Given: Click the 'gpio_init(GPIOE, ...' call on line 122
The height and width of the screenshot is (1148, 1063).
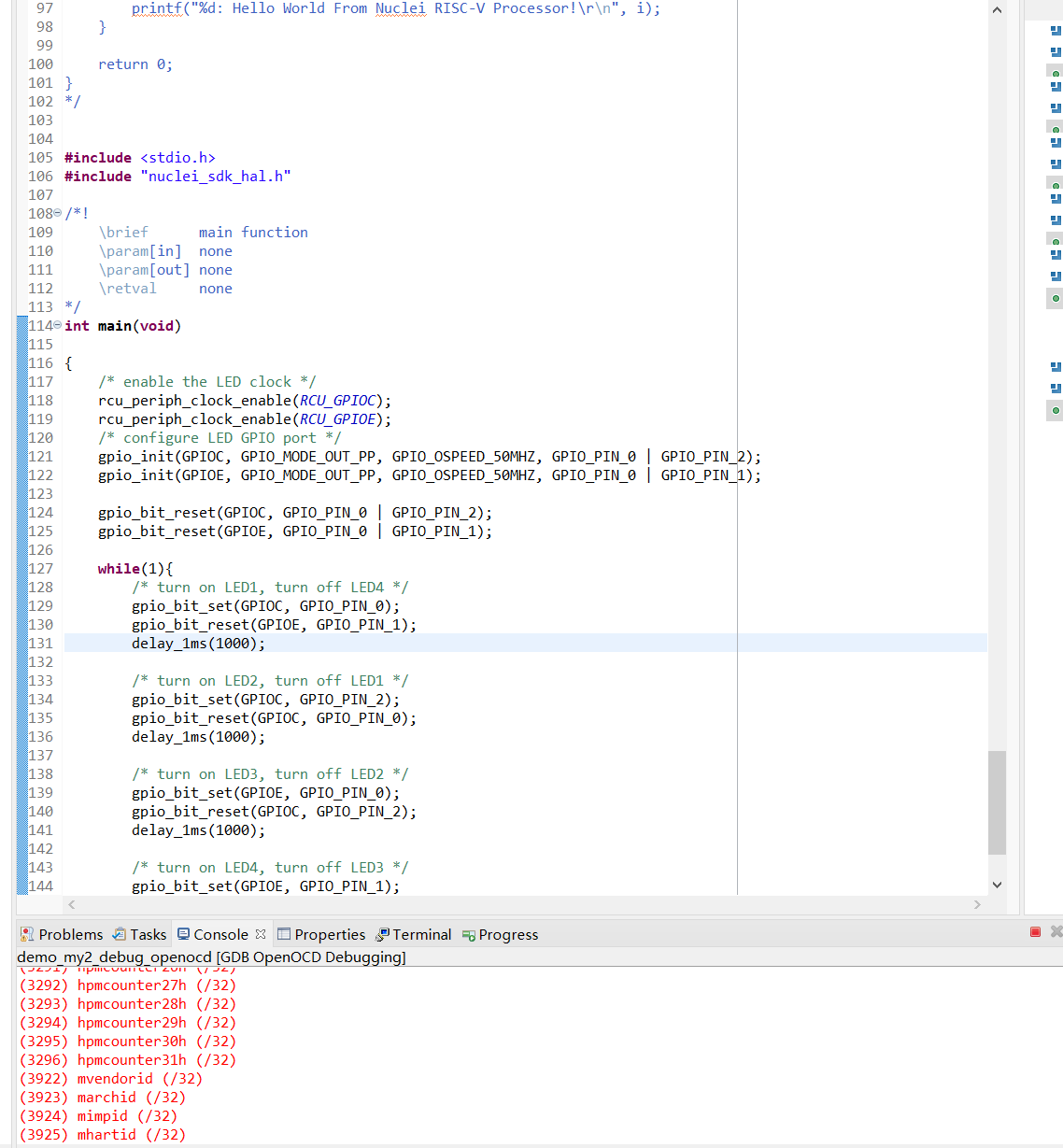Looking at the screenshot, I should (430, 475).
